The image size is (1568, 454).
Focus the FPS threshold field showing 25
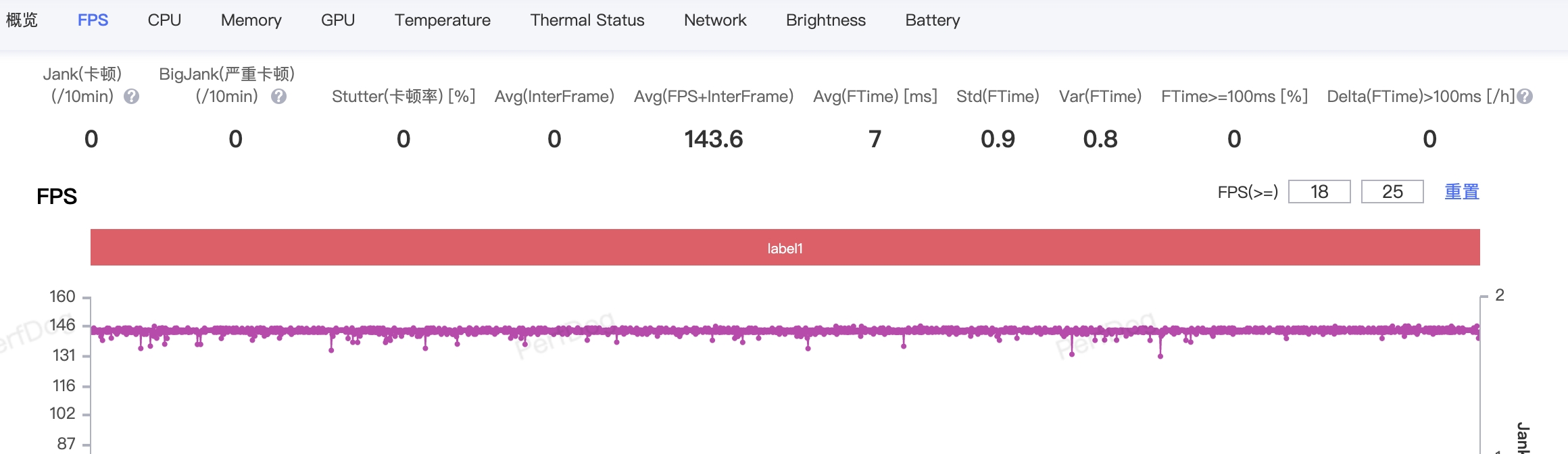click(1392, 192)
